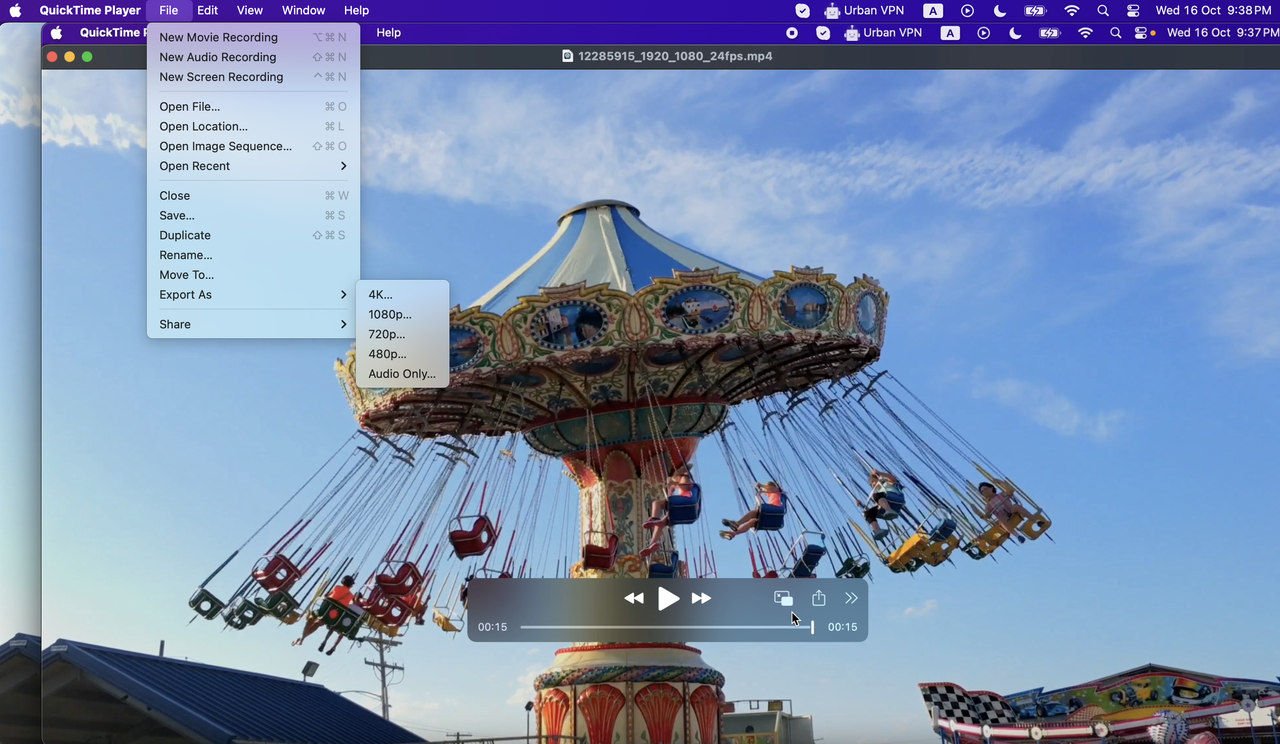Choose New Movie Recording

(253, 37)
